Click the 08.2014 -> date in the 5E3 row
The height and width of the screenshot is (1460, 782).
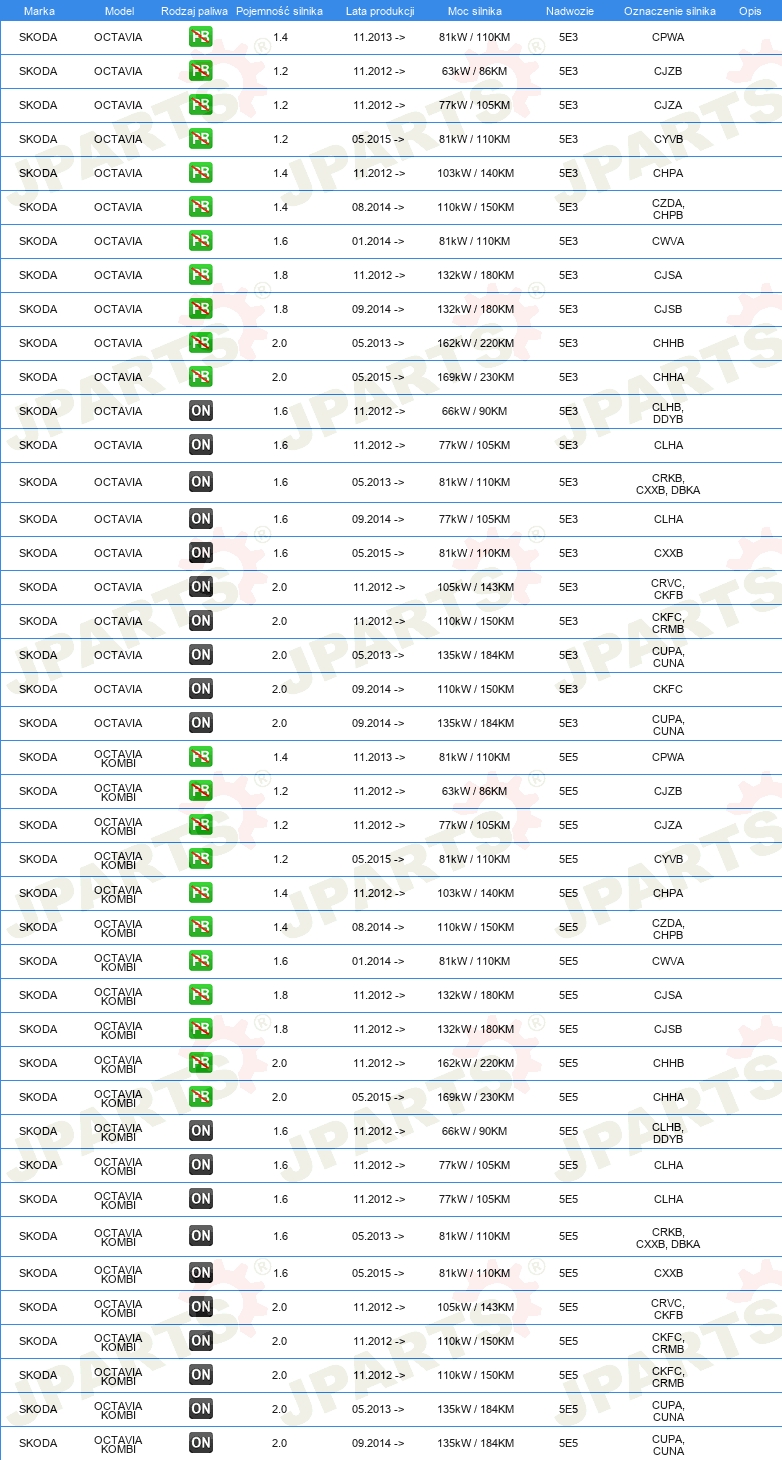tap(378, 207)
